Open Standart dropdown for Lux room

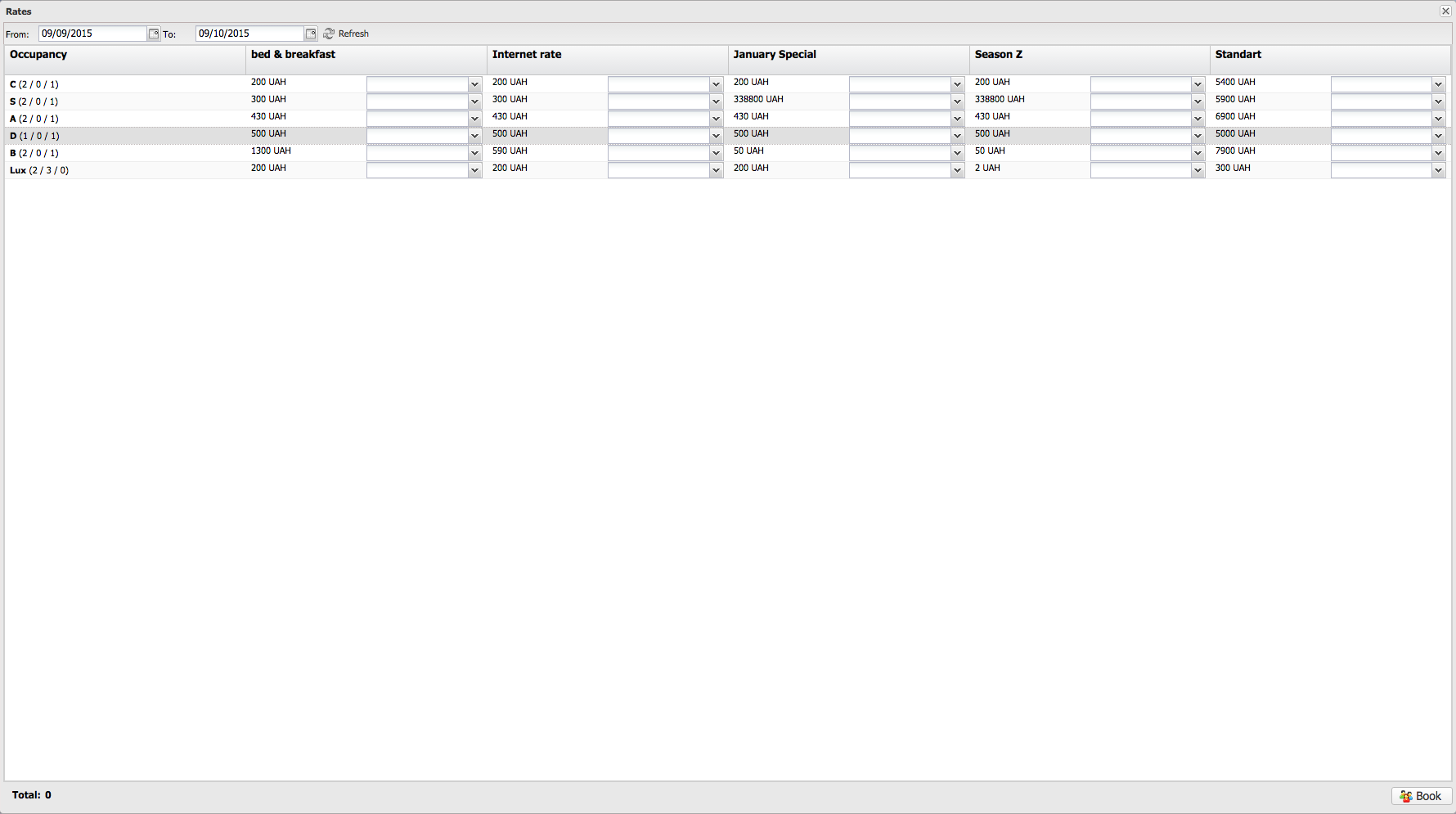coord(1438,170)
